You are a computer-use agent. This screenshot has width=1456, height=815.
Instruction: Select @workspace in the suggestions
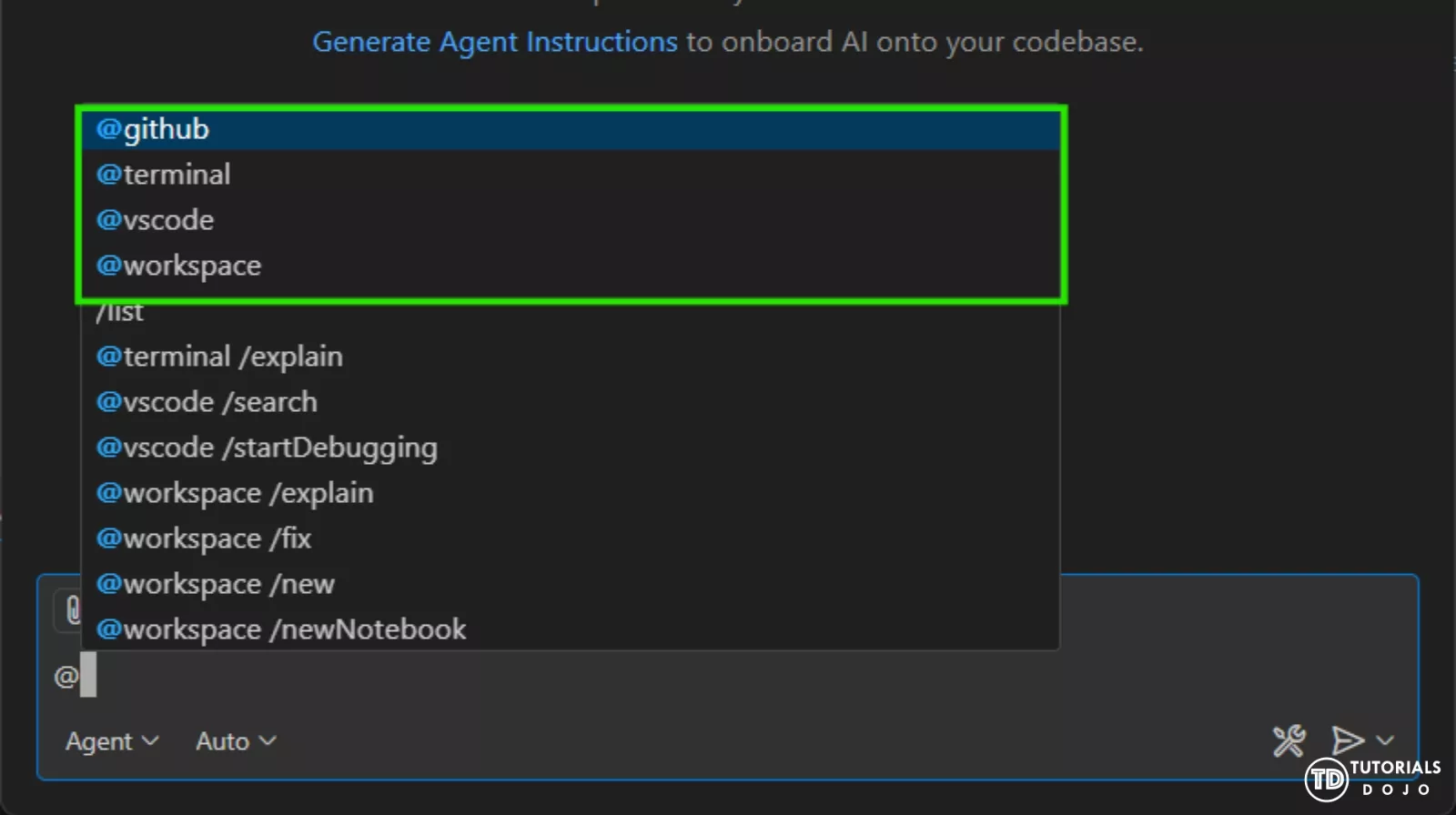coord(179,266)
